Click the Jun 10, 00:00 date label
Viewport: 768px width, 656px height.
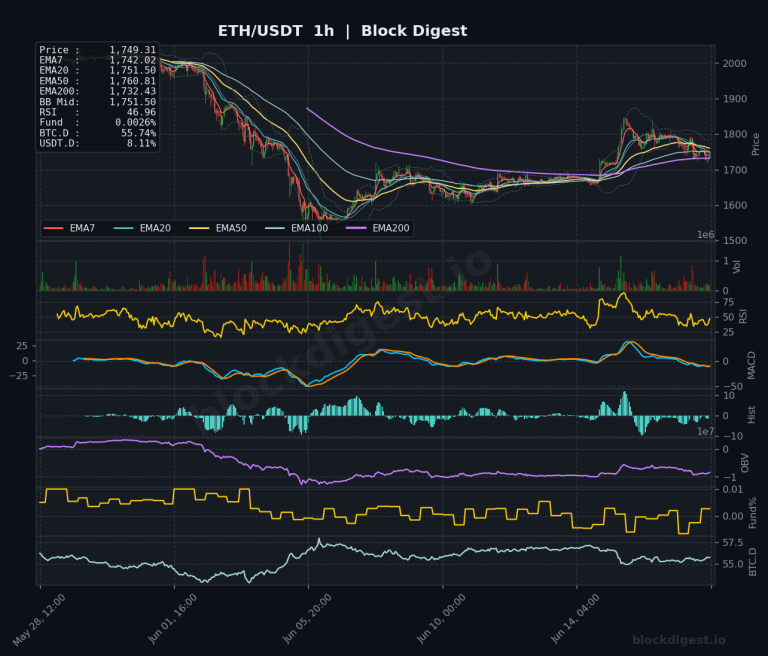pos(441,619)
